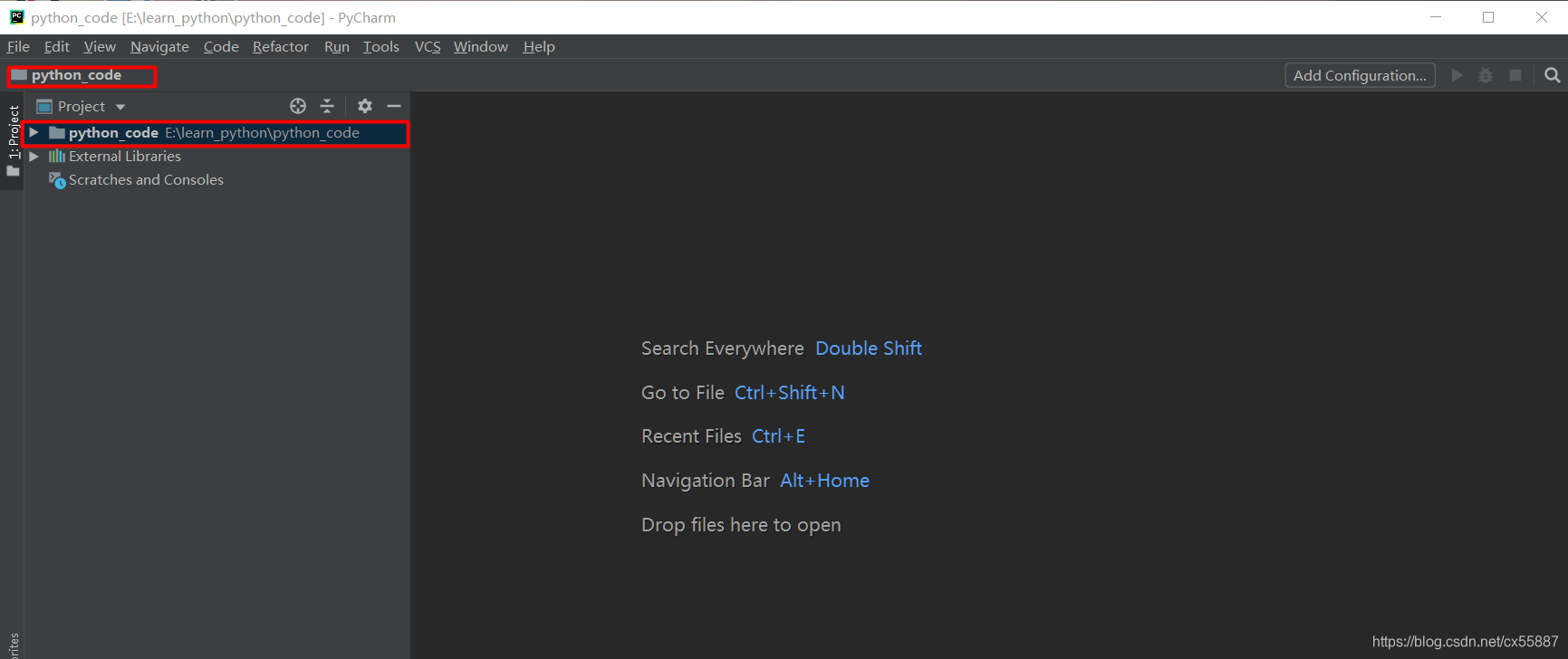Close the PyCharm window

coord(1542,17)
